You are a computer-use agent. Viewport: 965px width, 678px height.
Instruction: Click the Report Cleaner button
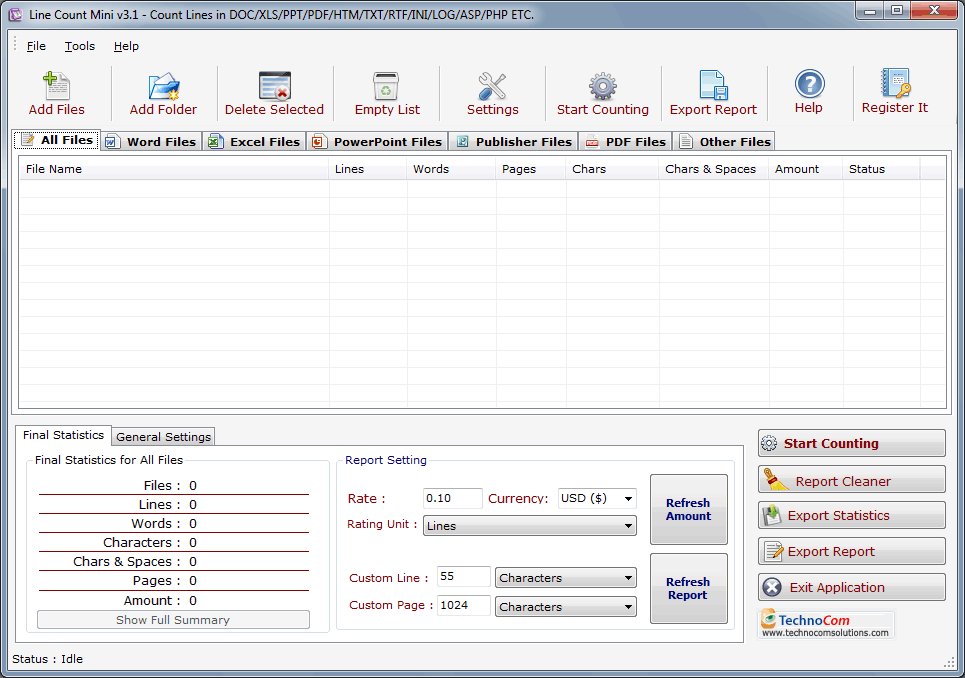pyautogui.click(x=851, y=480)
